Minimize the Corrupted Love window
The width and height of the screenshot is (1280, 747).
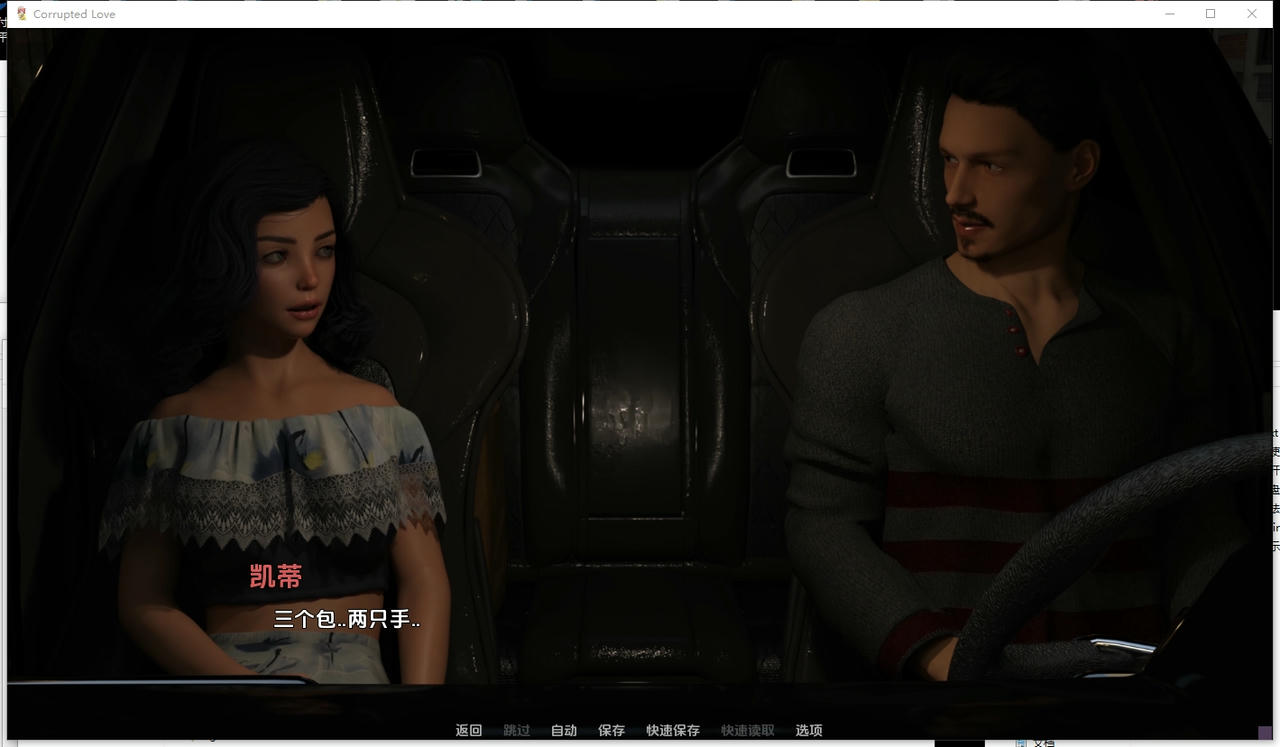pos(1170,14)
